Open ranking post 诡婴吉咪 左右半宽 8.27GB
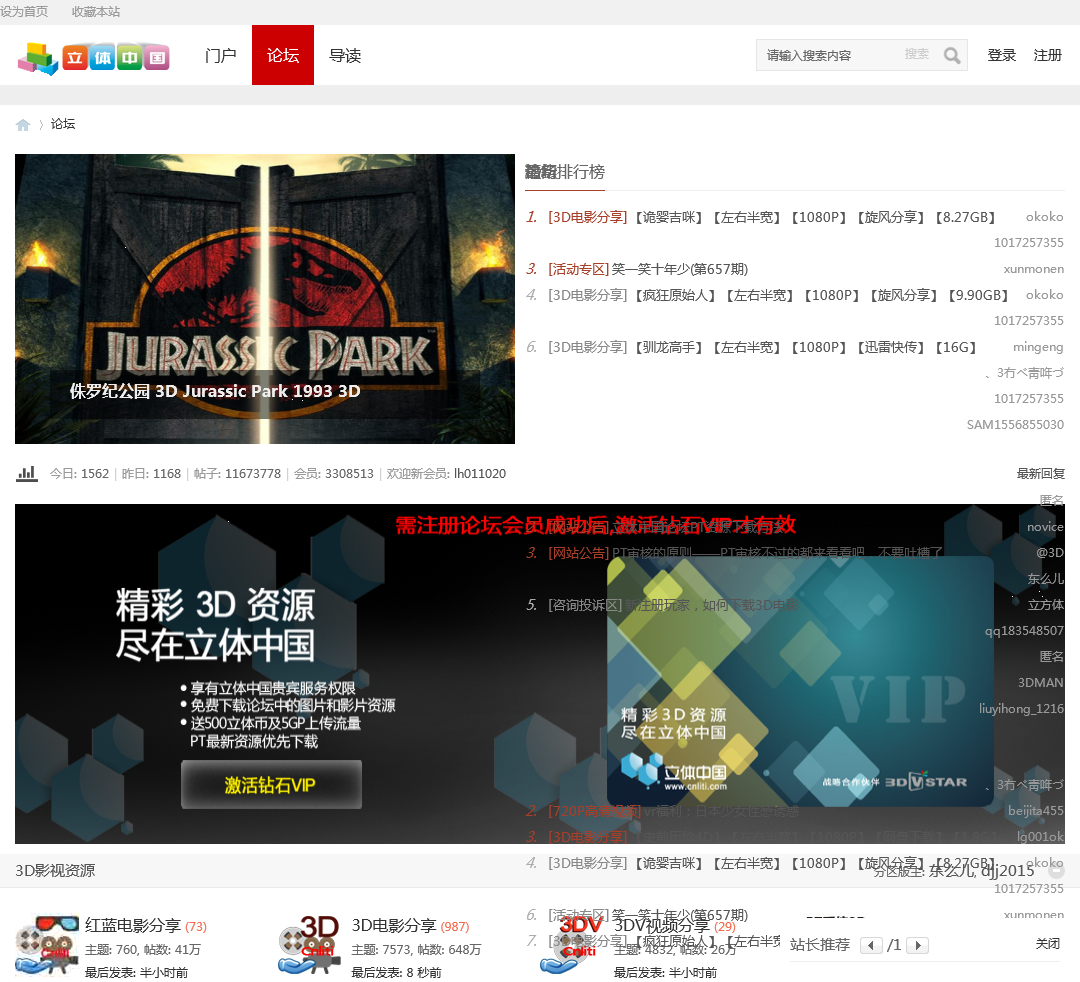Screen dimensions: 1080x982 816,218
